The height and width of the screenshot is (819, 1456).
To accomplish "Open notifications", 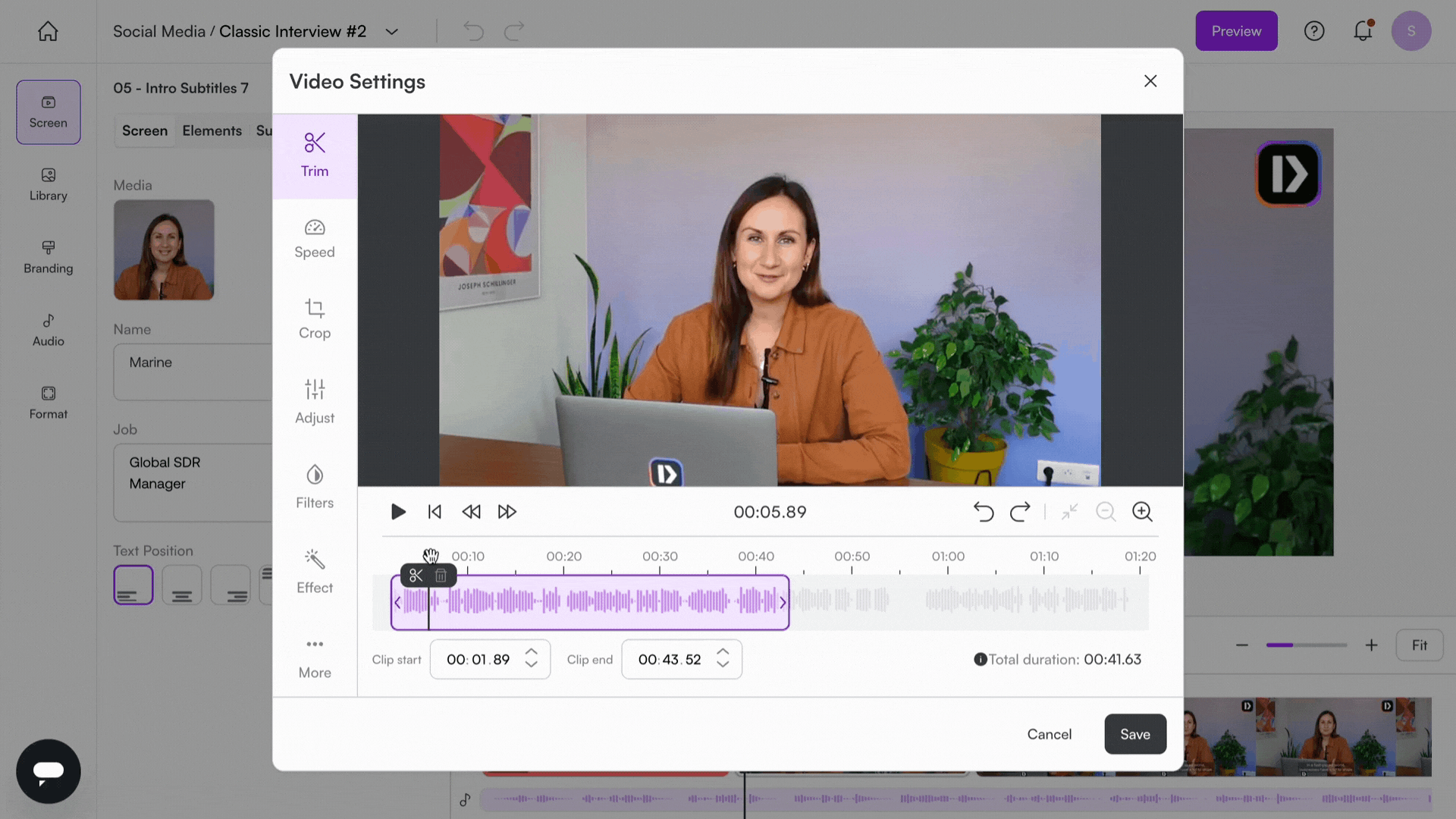I will (x=1363, y=31).
